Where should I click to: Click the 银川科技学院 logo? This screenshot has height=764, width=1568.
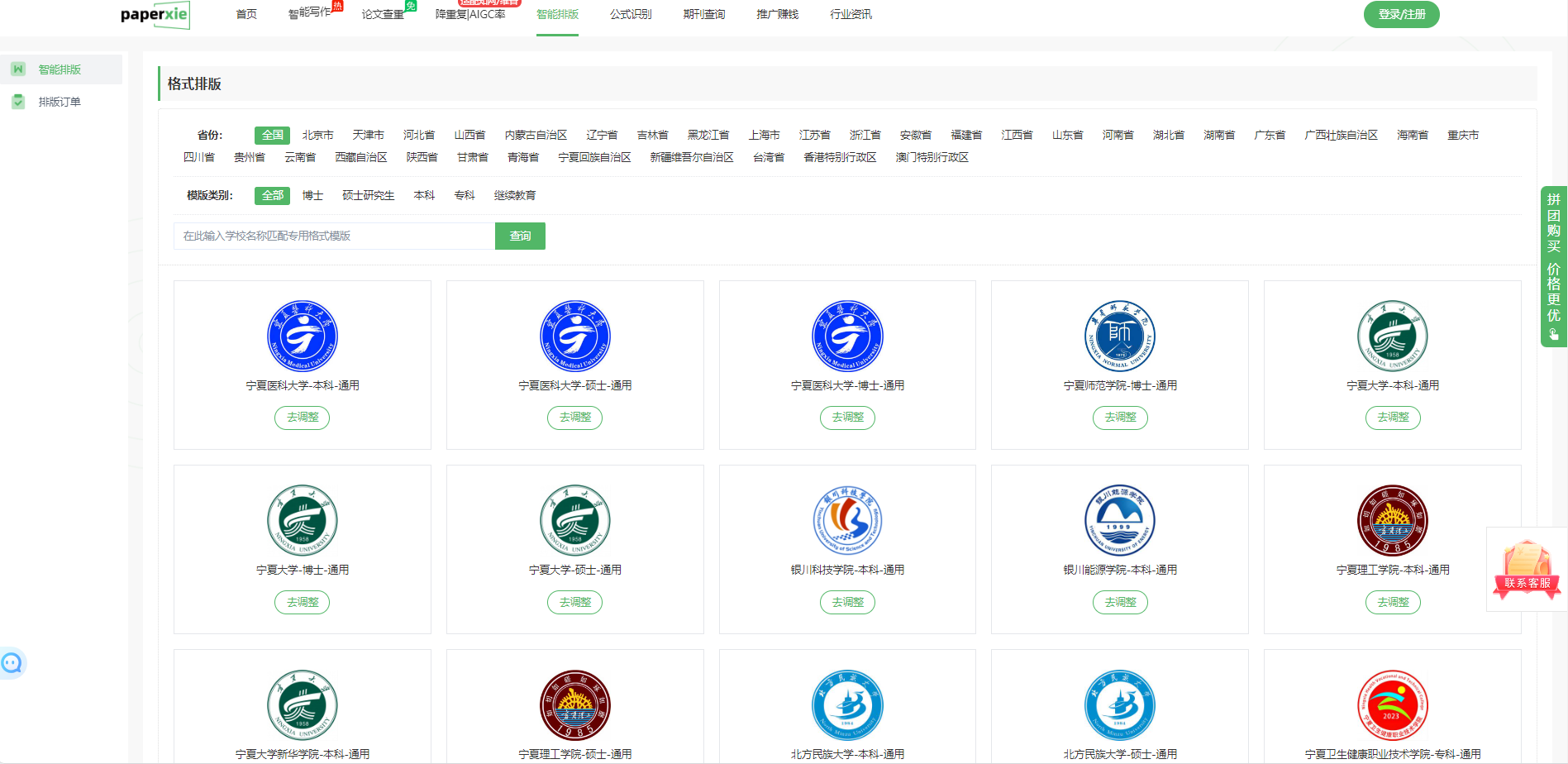[847, 521]
